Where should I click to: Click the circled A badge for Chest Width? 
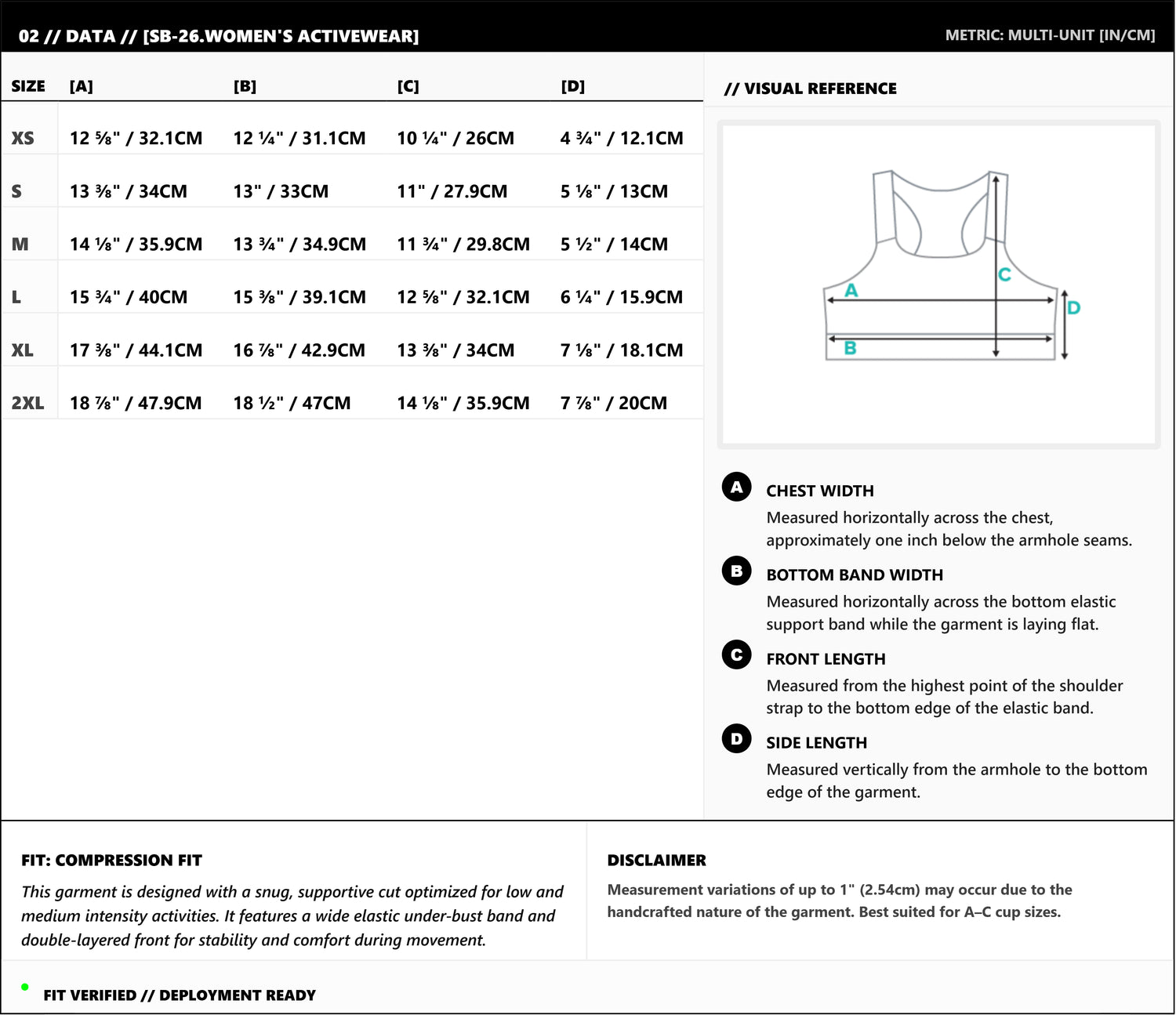pos(736,487)
